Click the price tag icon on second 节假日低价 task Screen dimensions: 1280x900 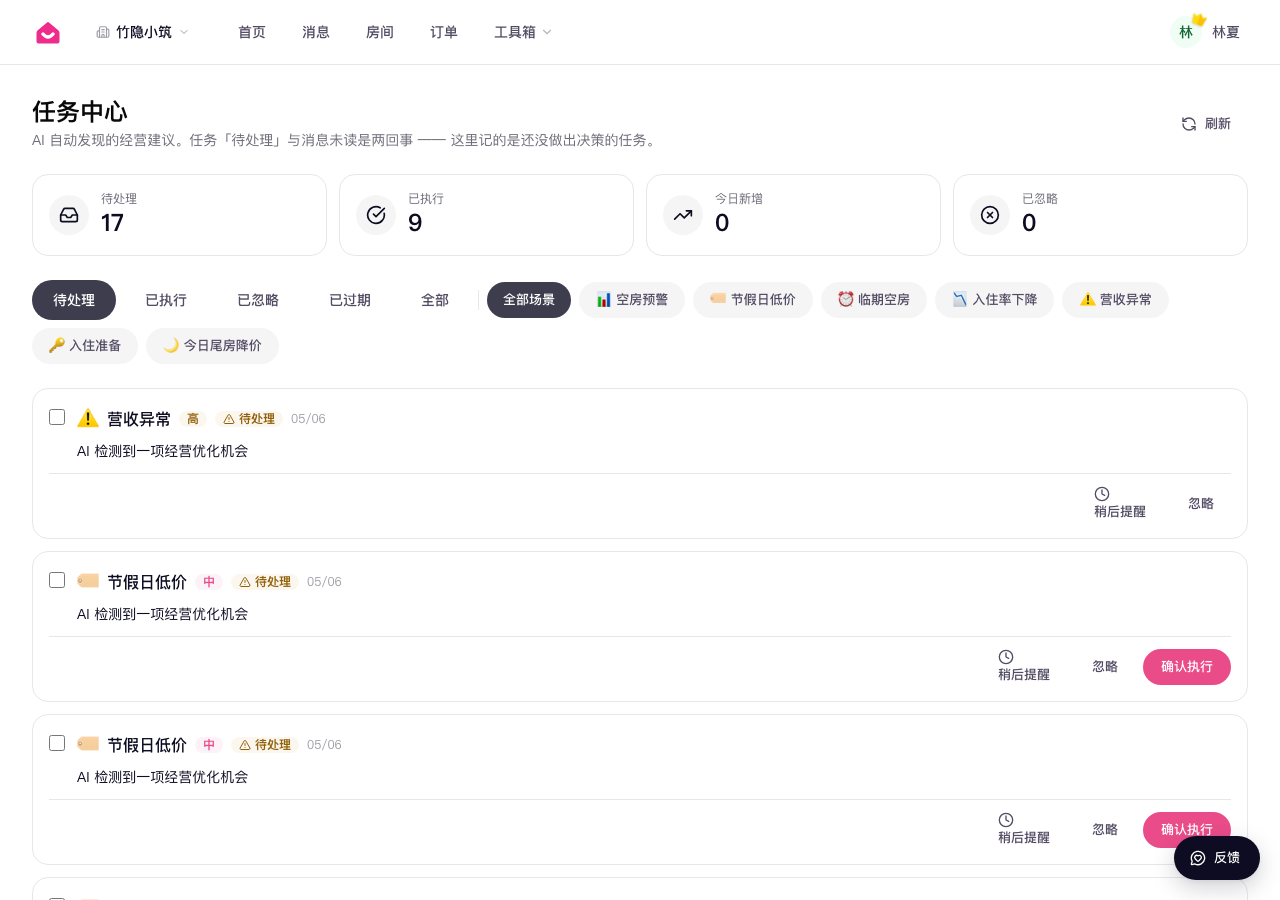click(x=88, y=744)
